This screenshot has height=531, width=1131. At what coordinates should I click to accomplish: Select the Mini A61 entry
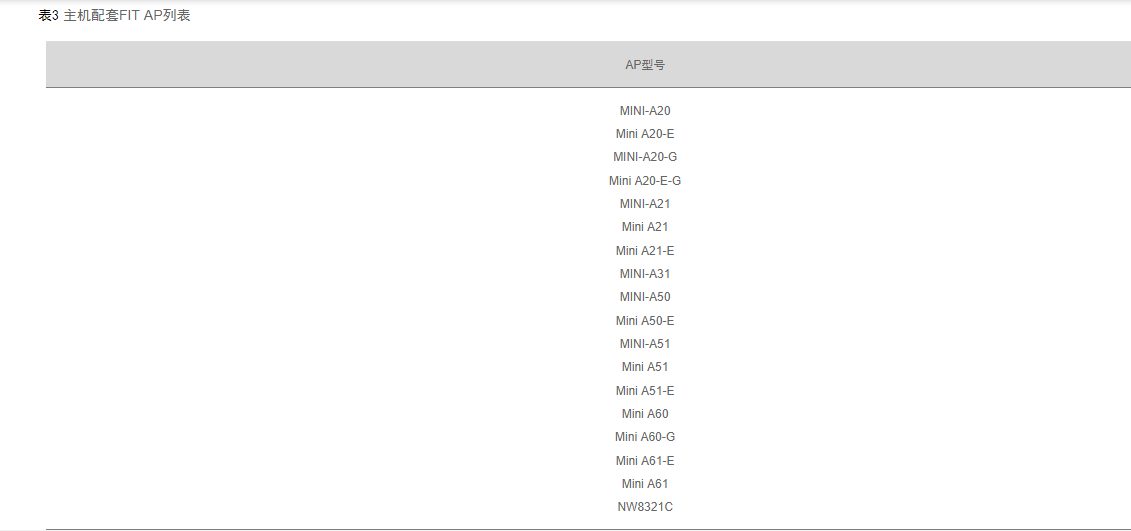(645, 483)
